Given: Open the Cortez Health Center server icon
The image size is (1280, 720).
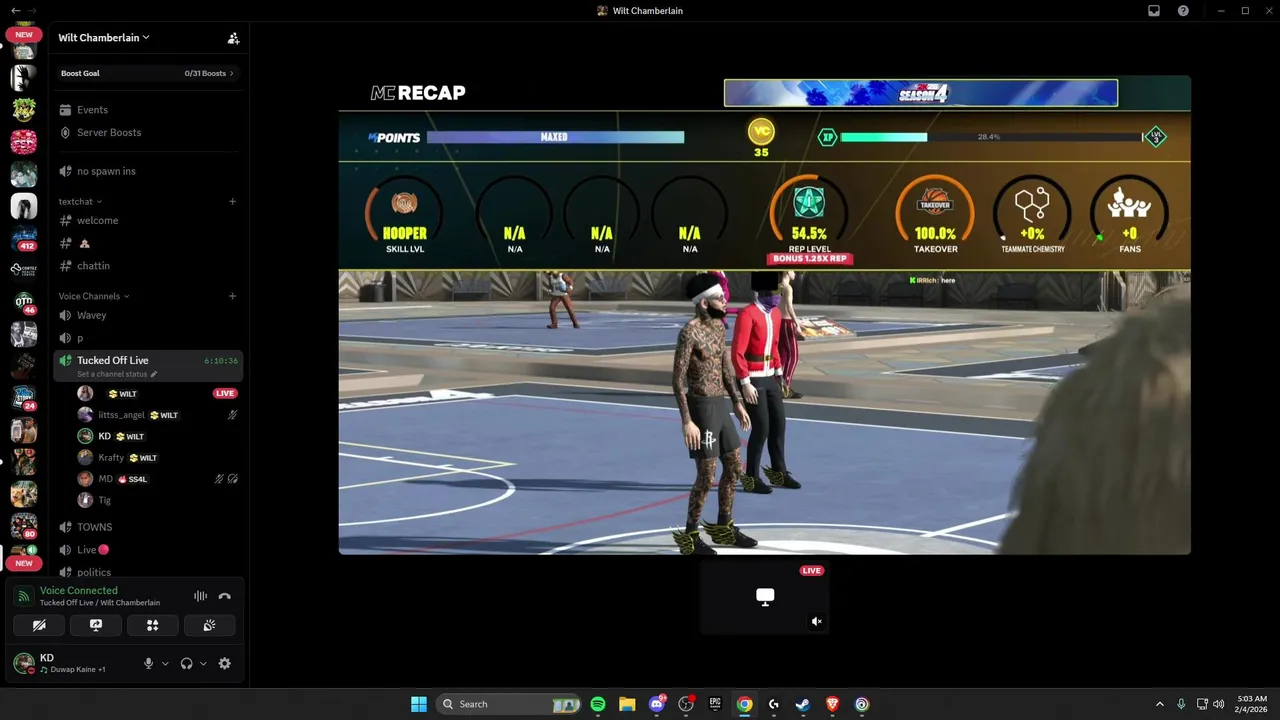Looking at the screenshot, I should pyautogui.click(x=24, y=270).
